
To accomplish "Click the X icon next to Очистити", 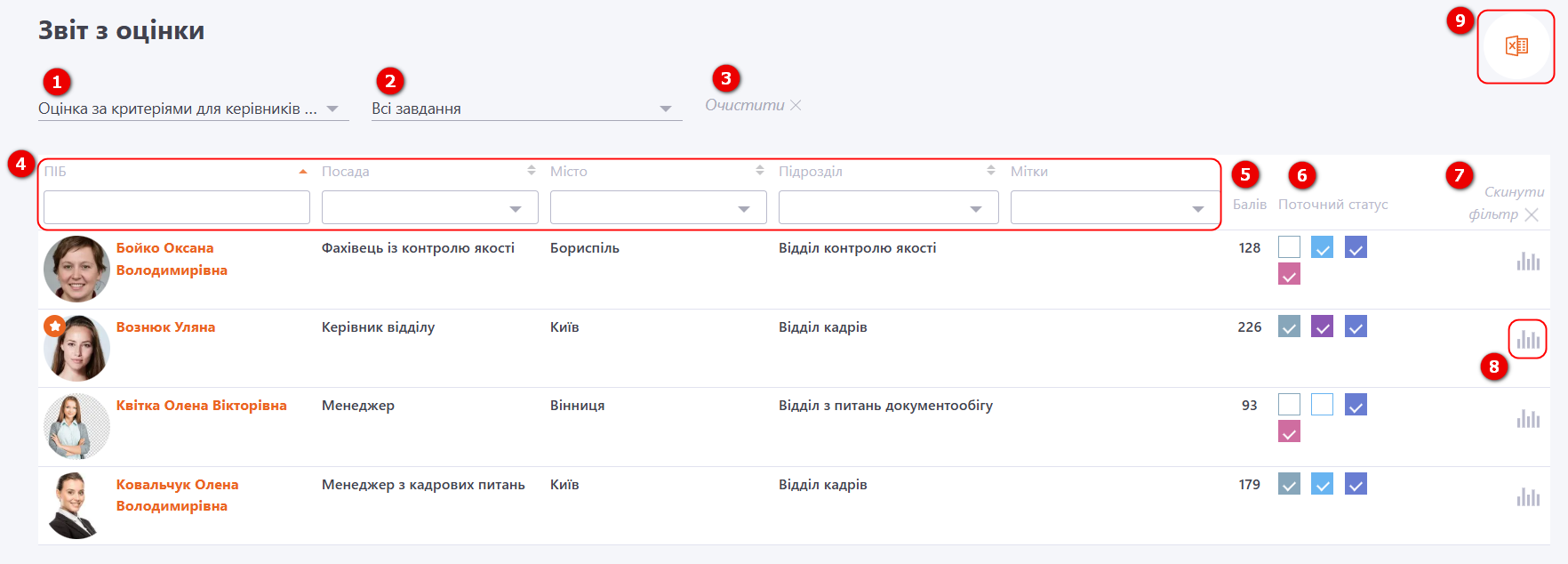I will 796,105.
